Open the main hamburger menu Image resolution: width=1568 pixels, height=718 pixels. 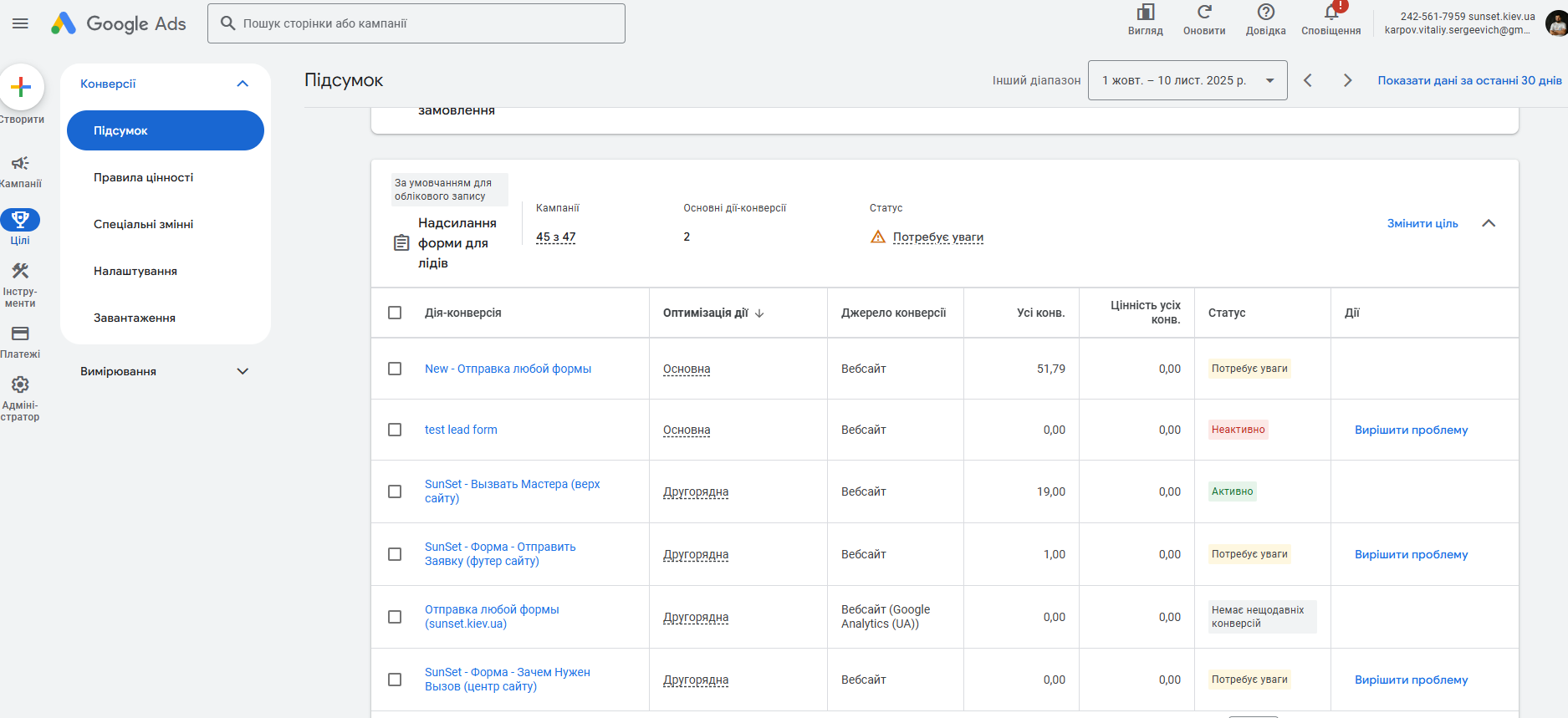point(20,23)
